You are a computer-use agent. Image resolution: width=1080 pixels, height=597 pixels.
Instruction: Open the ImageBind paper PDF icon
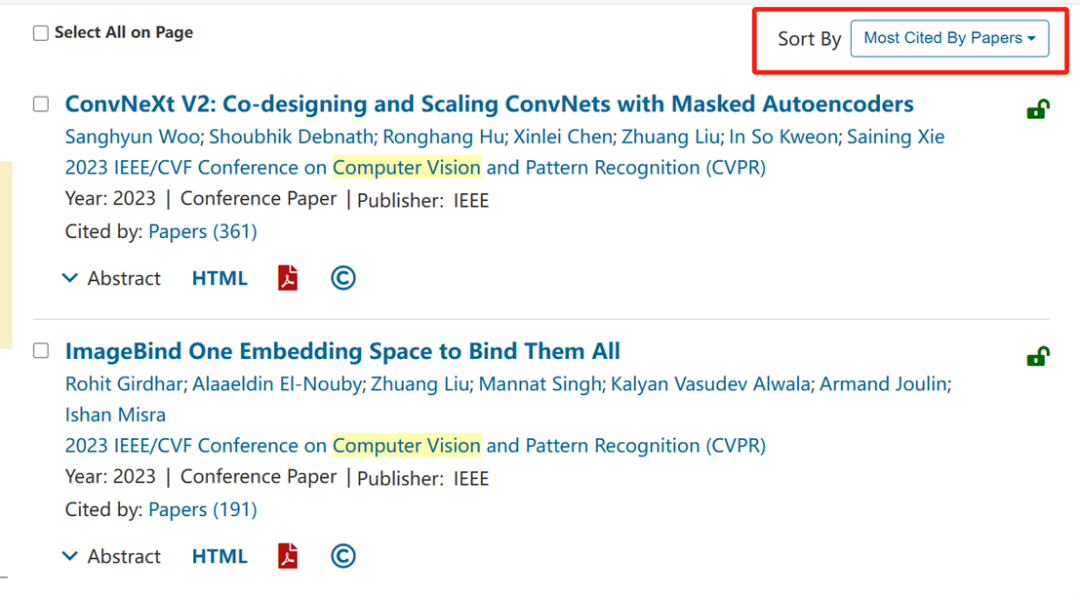click(x=288, y=556)
